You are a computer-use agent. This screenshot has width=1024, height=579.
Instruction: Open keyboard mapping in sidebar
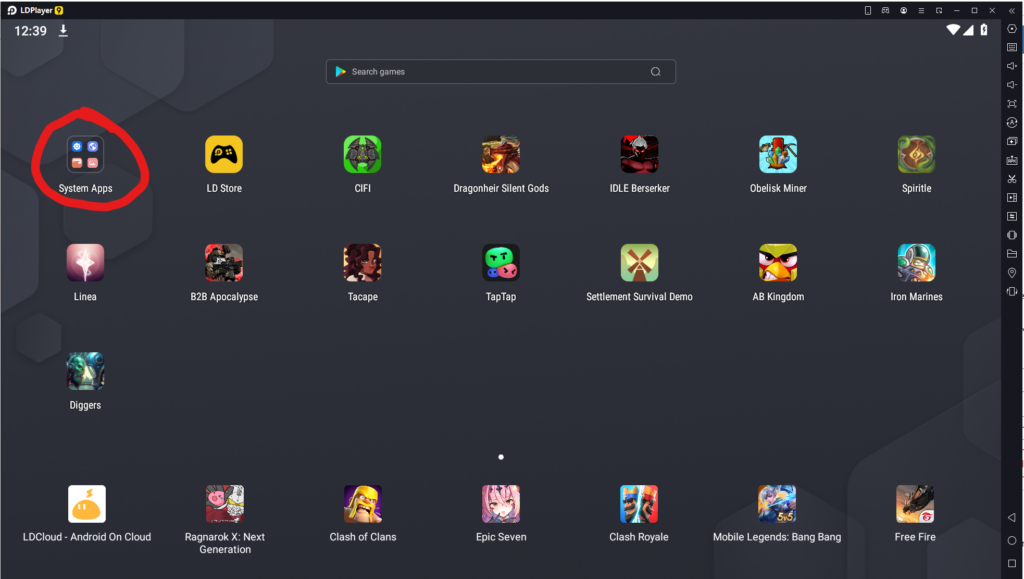click(x=1012, y=47)
